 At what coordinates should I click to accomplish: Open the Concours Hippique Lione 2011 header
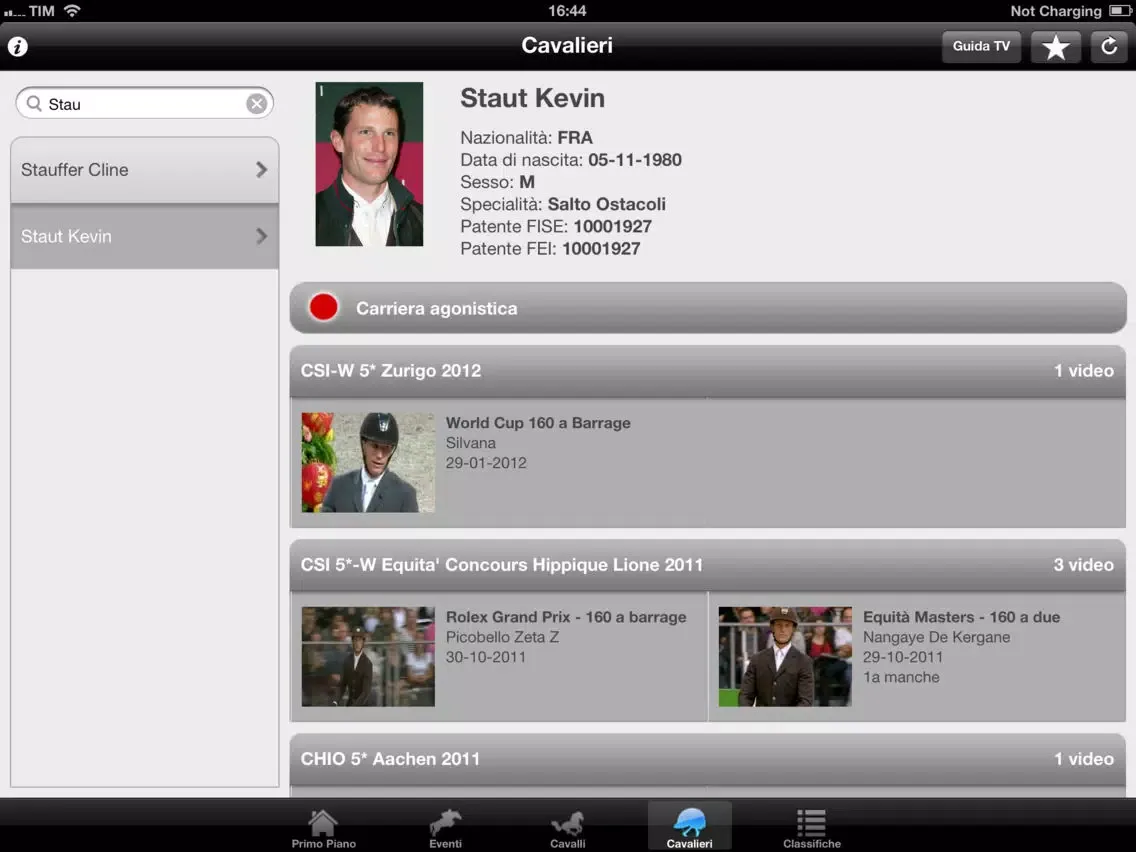(x=707, y=565)
